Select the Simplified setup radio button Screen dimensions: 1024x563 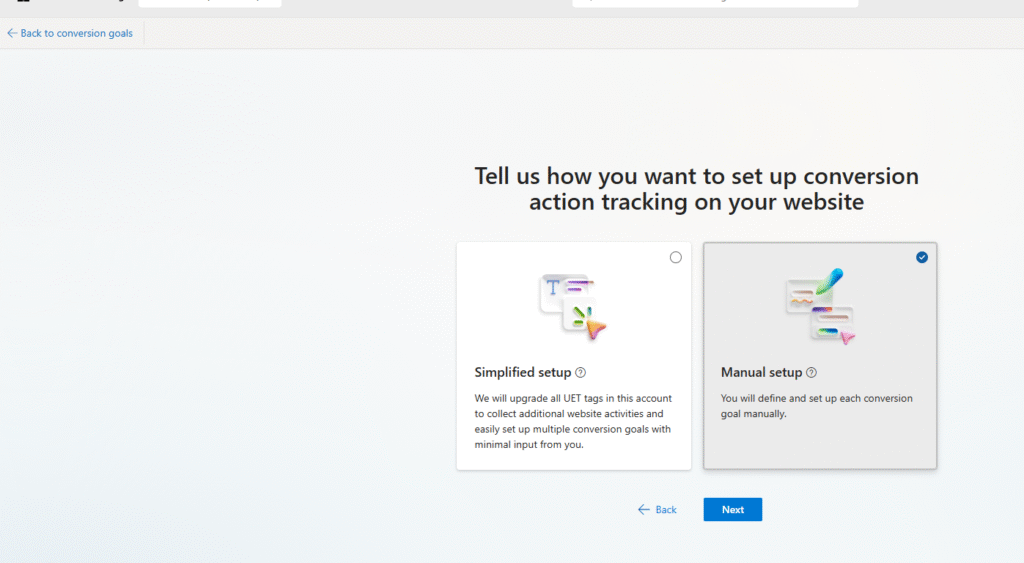[676, 257]
